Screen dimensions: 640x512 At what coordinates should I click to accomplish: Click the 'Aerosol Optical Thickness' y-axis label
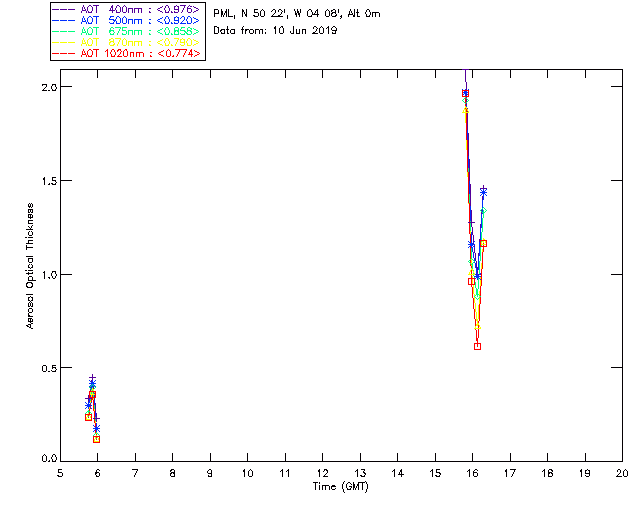30,266
